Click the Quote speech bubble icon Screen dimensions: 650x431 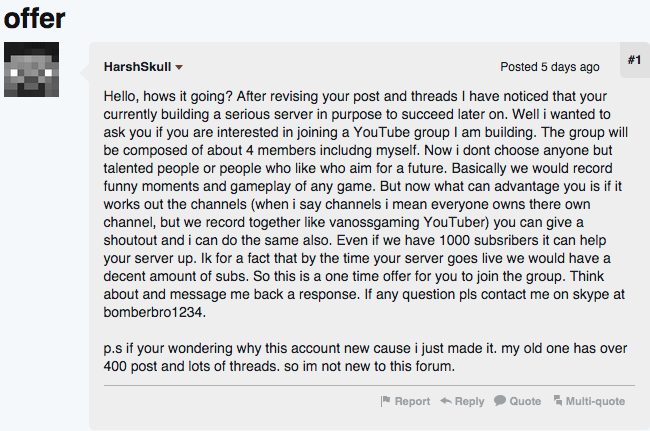point(499,401)
